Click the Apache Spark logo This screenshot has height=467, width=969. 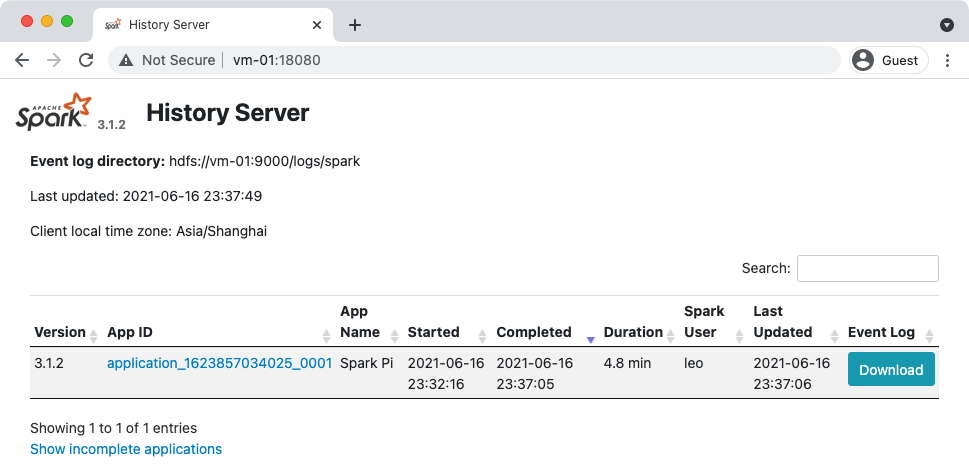coord(54,112)
